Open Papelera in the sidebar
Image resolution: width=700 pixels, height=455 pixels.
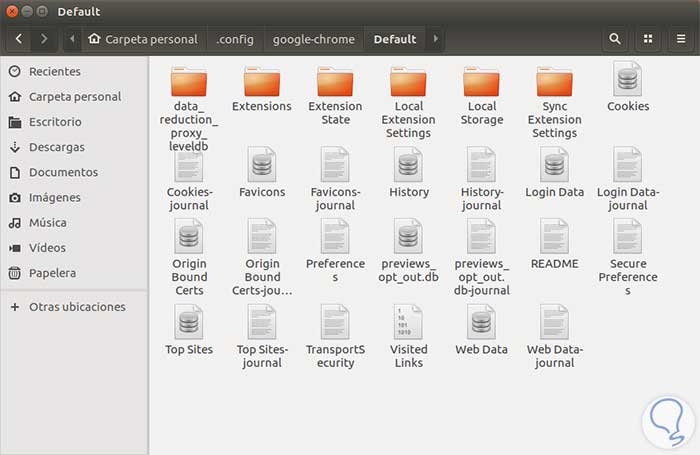click(74, 273)
